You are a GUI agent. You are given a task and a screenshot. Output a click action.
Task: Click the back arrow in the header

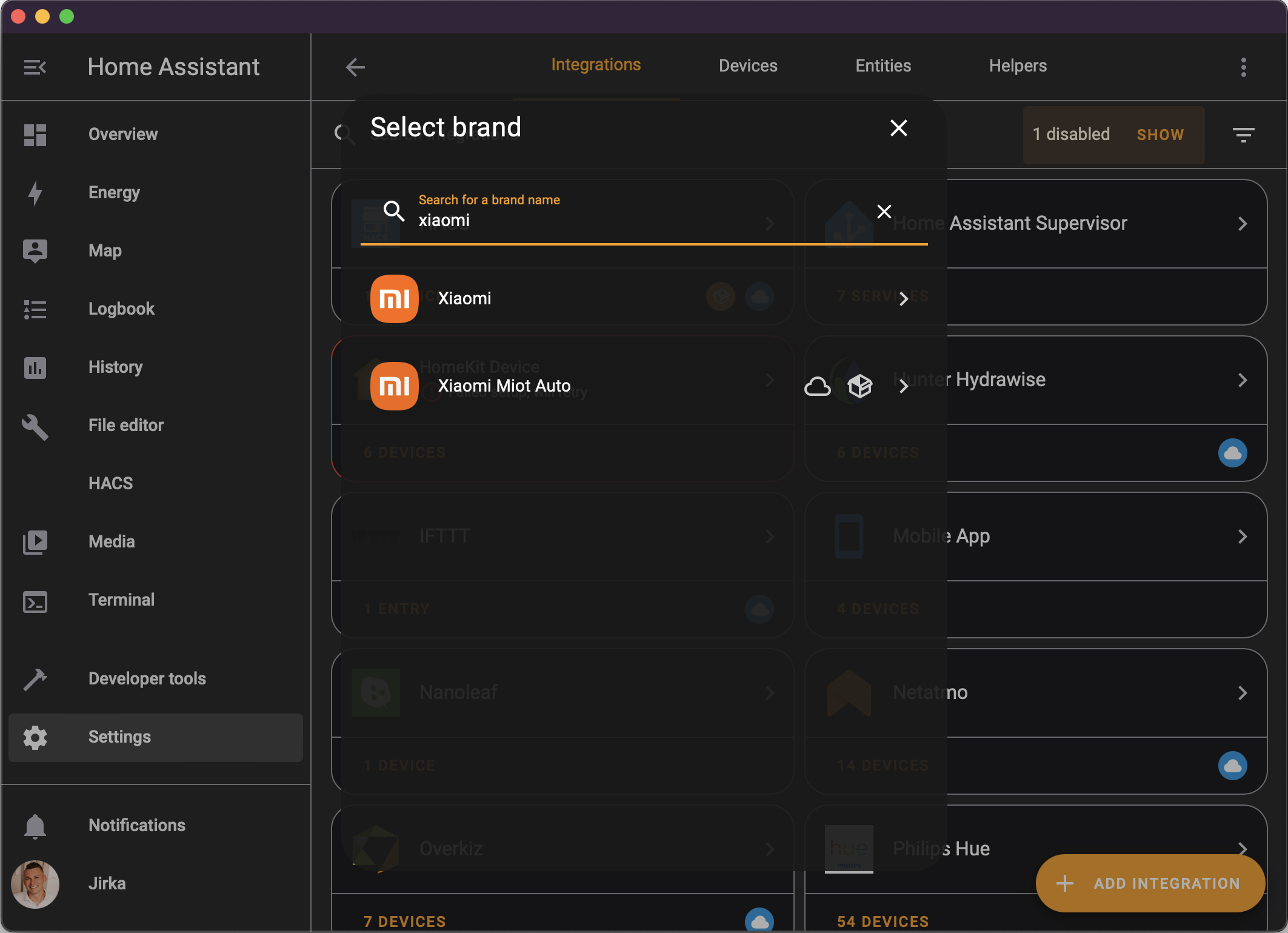pos(355,67)
